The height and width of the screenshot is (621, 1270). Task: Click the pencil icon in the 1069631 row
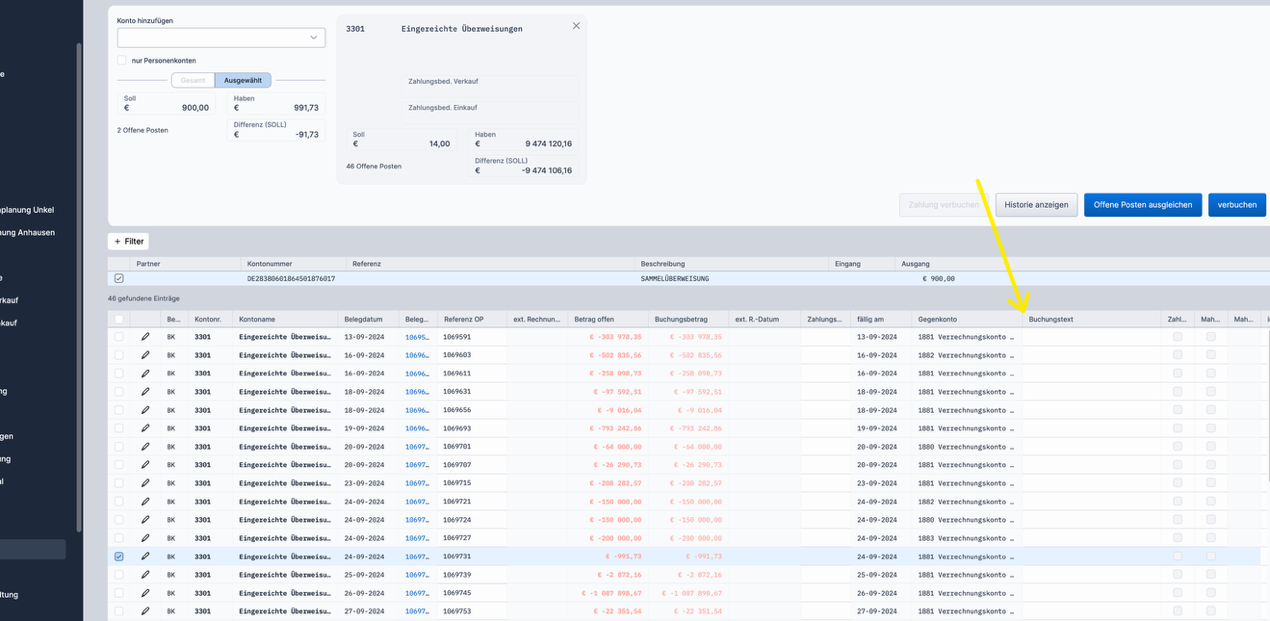145,392
